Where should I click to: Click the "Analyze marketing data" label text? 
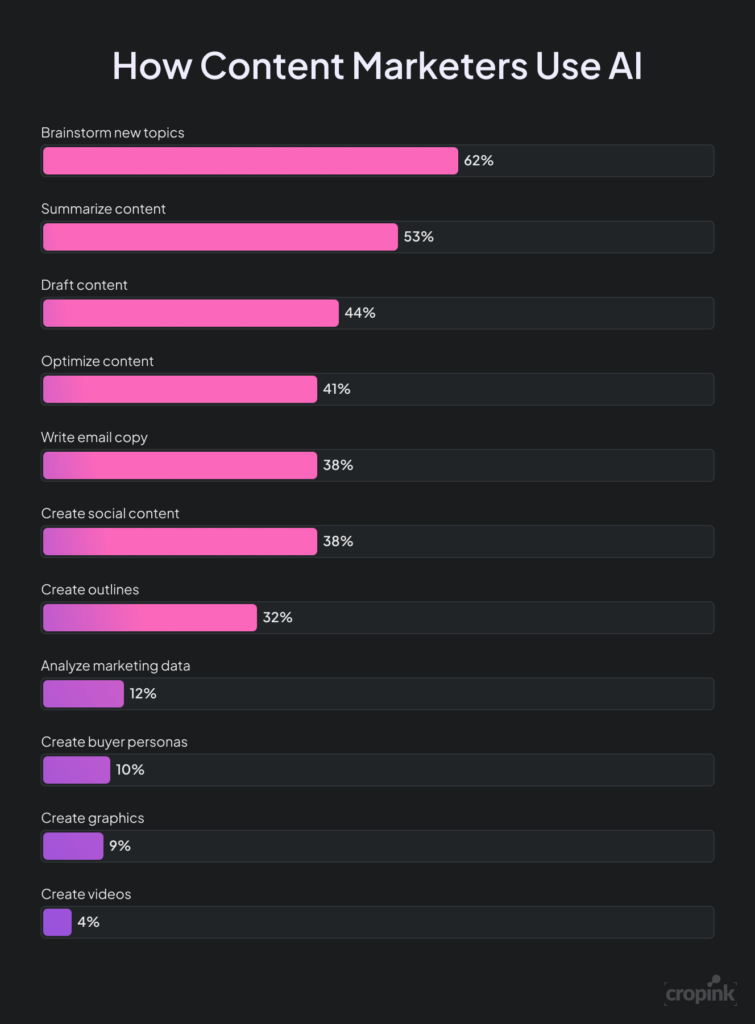(x=113, y=666)
